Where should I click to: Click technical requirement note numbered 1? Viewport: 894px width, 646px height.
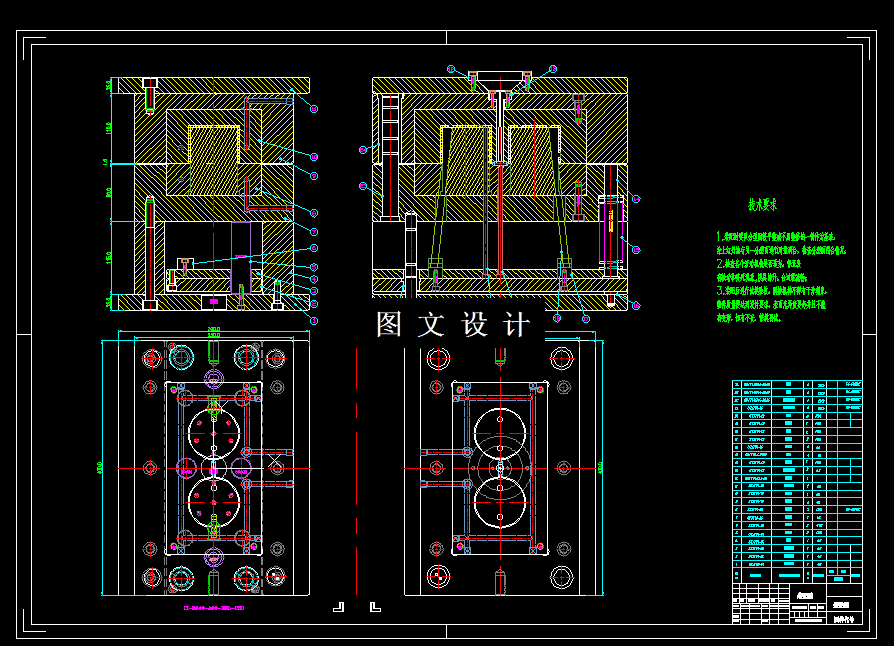(x=782, y=243)
